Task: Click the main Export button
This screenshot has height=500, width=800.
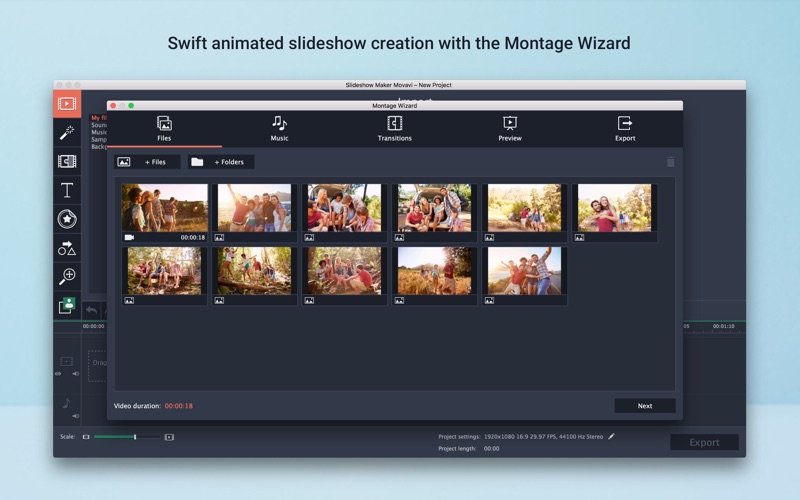Action: [x=704, y=442]
